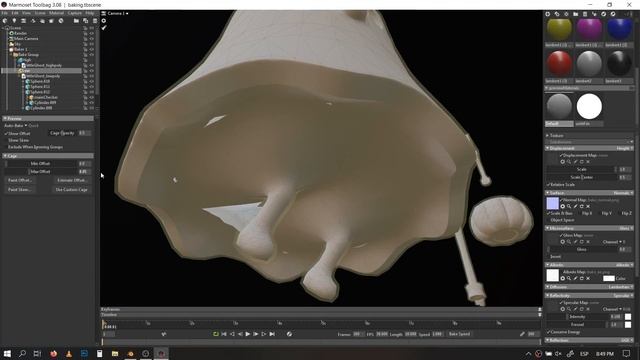640x360 pixels.
Task: Click the trash icon in material toolbar
Action: tap(585, 14)
